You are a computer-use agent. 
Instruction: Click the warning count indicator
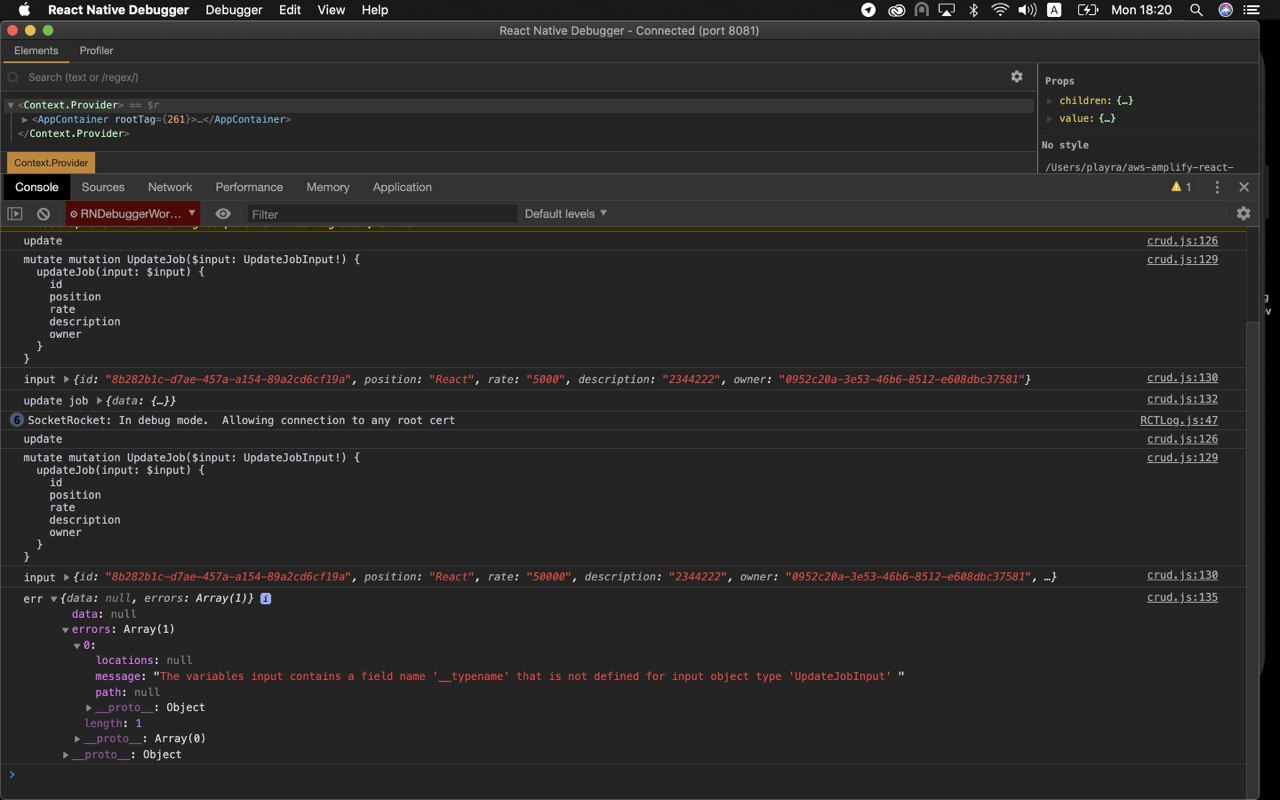(x=1181, y=187)
